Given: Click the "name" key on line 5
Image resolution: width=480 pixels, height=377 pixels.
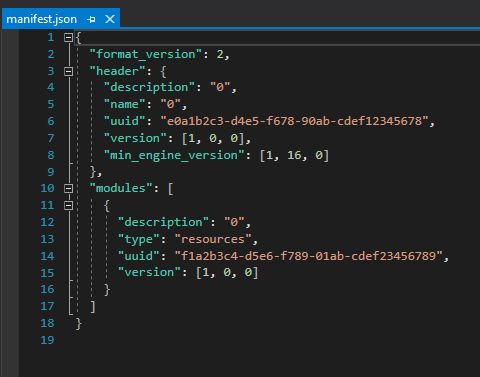Looking at the screenshot, I should click(x=125, y=104).
